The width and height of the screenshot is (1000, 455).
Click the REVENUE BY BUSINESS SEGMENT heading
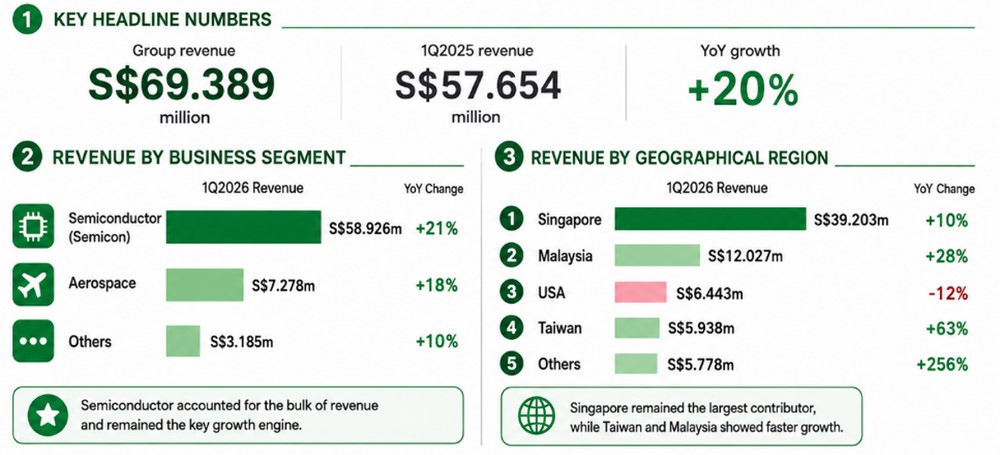pos(199,158)
